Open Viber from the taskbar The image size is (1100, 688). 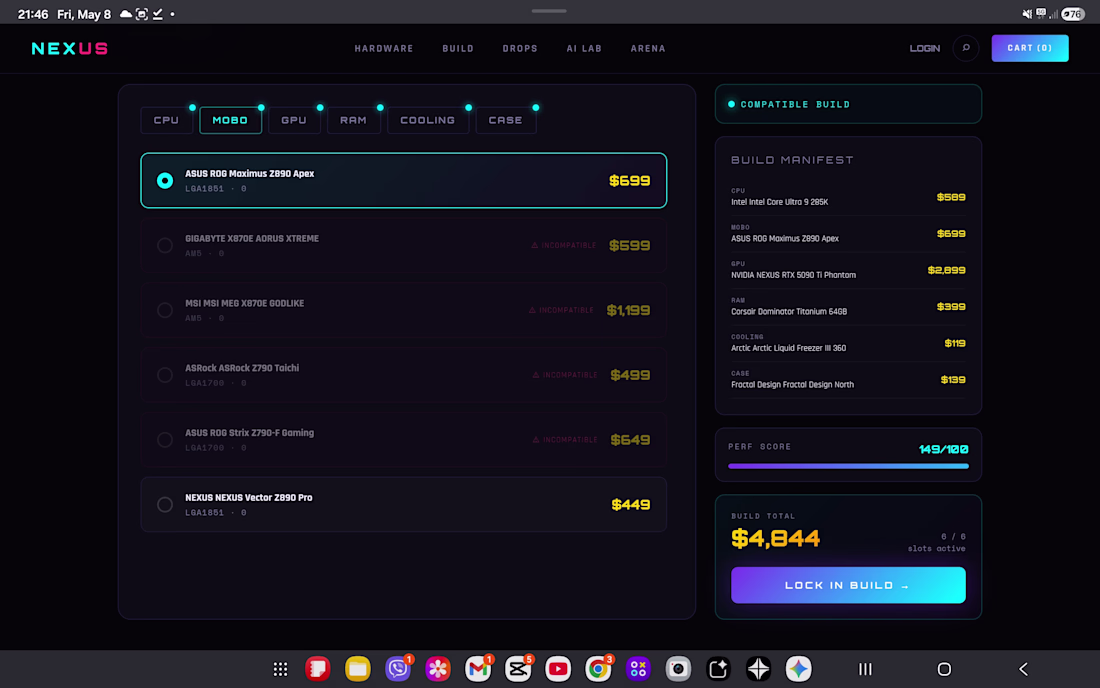coord(398,669)
